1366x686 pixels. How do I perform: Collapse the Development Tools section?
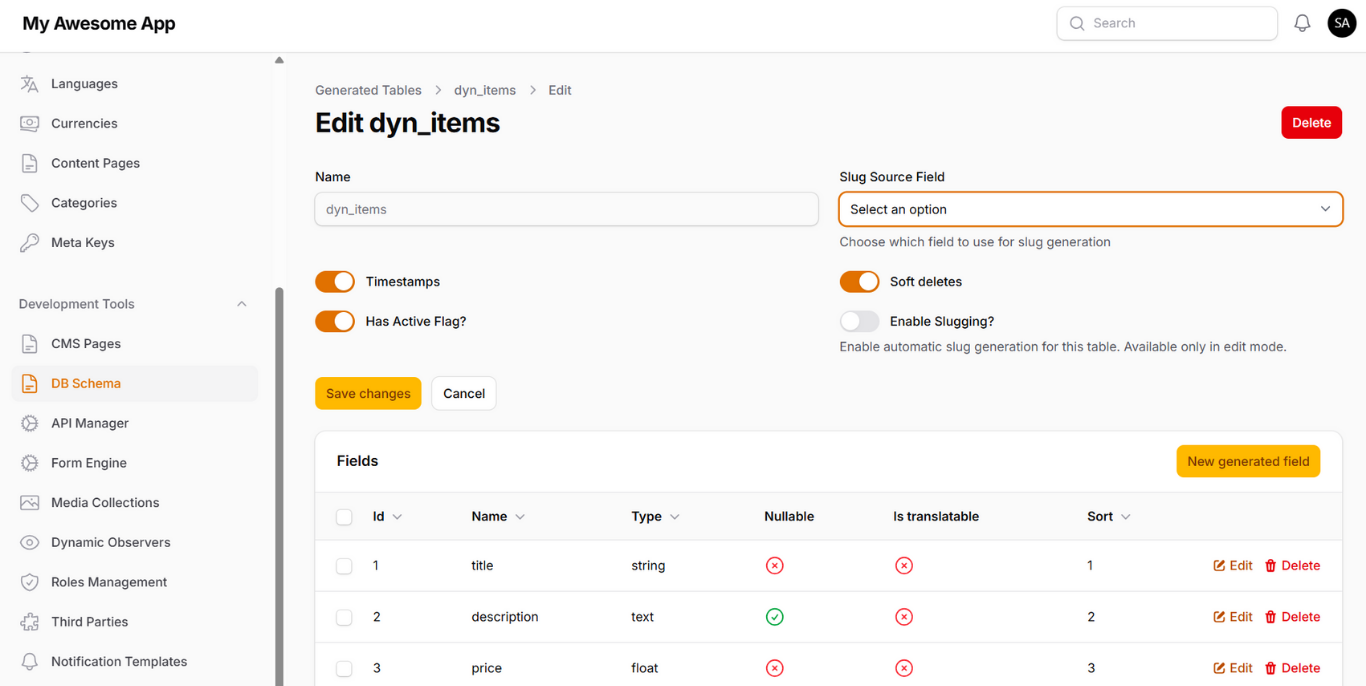coord(241,304)
